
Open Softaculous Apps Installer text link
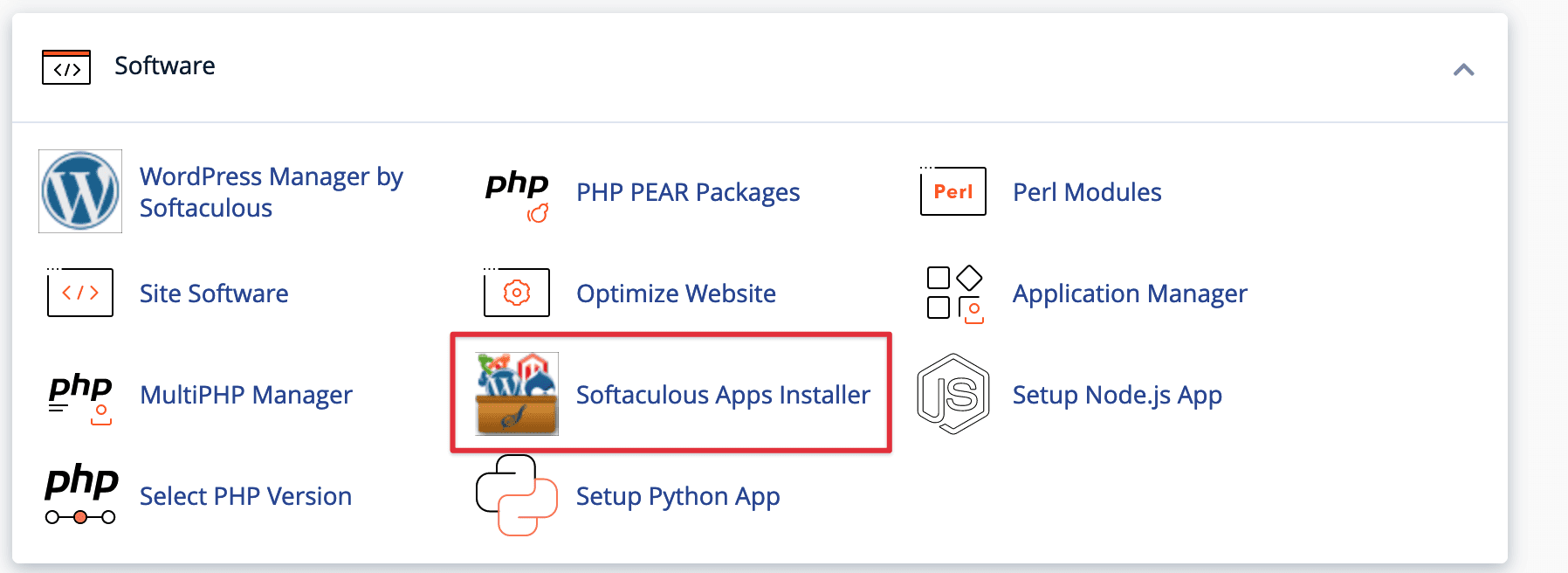click(x=723, y=395)
